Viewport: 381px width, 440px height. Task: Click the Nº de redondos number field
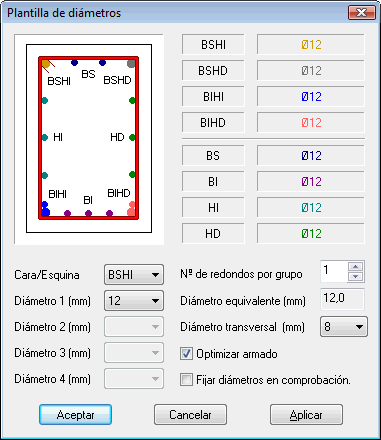[334, 271]
